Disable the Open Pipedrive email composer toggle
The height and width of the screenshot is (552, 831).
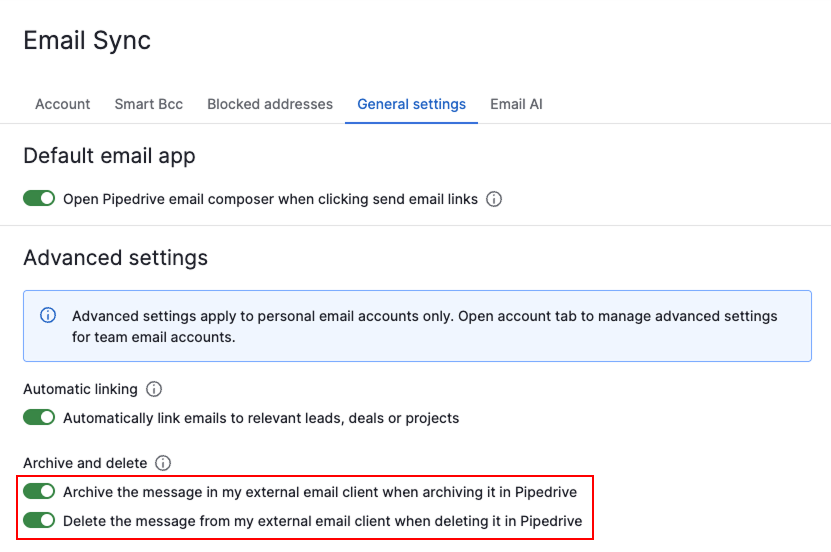tap(39, 199)
